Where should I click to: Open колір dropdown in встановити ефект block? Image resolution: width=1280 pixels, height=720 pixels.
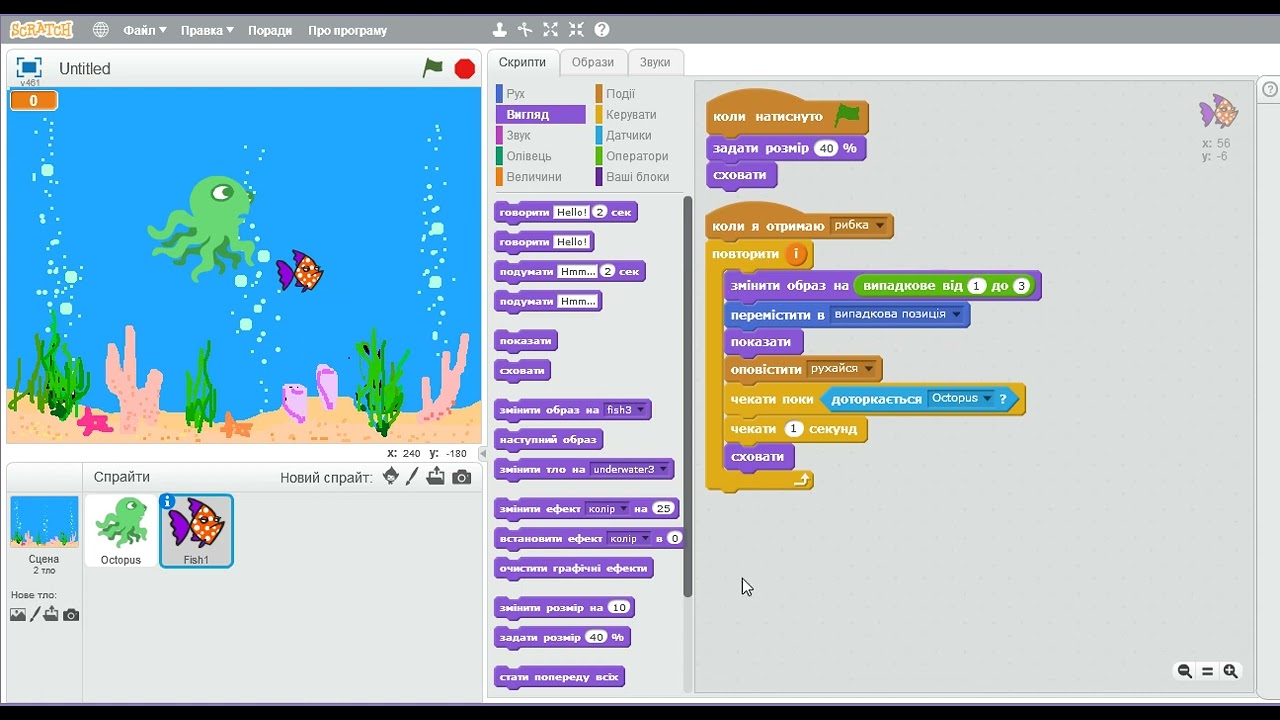(630, 538)
